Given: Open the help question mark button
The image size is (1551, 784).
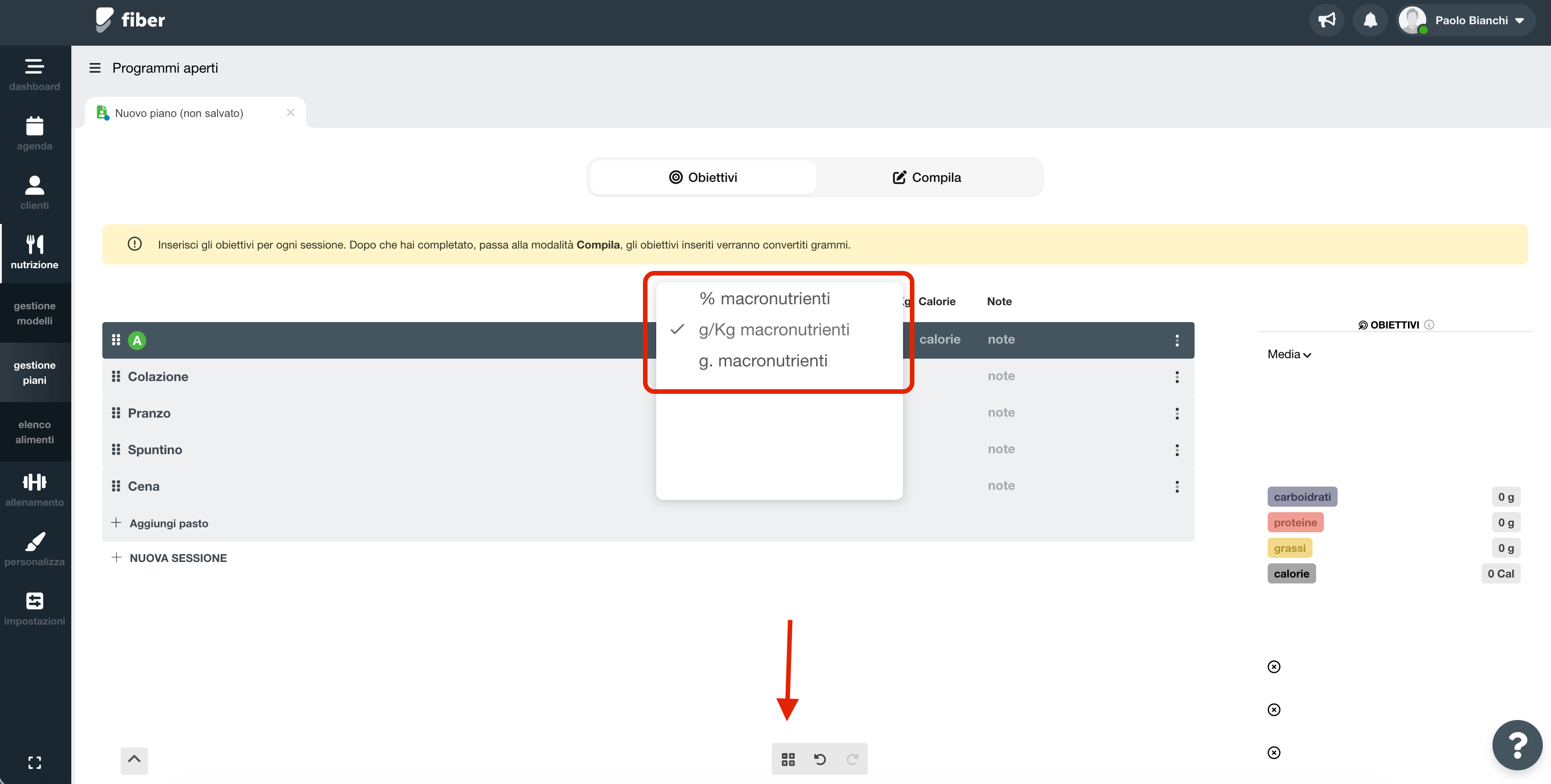Looking at the screenshot, I should 1517,746.
